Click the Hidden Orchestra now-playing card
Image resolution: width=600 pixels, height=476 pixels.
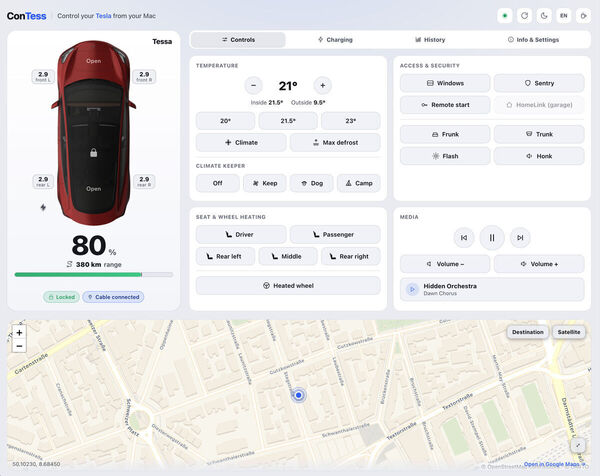click(492, 289)
